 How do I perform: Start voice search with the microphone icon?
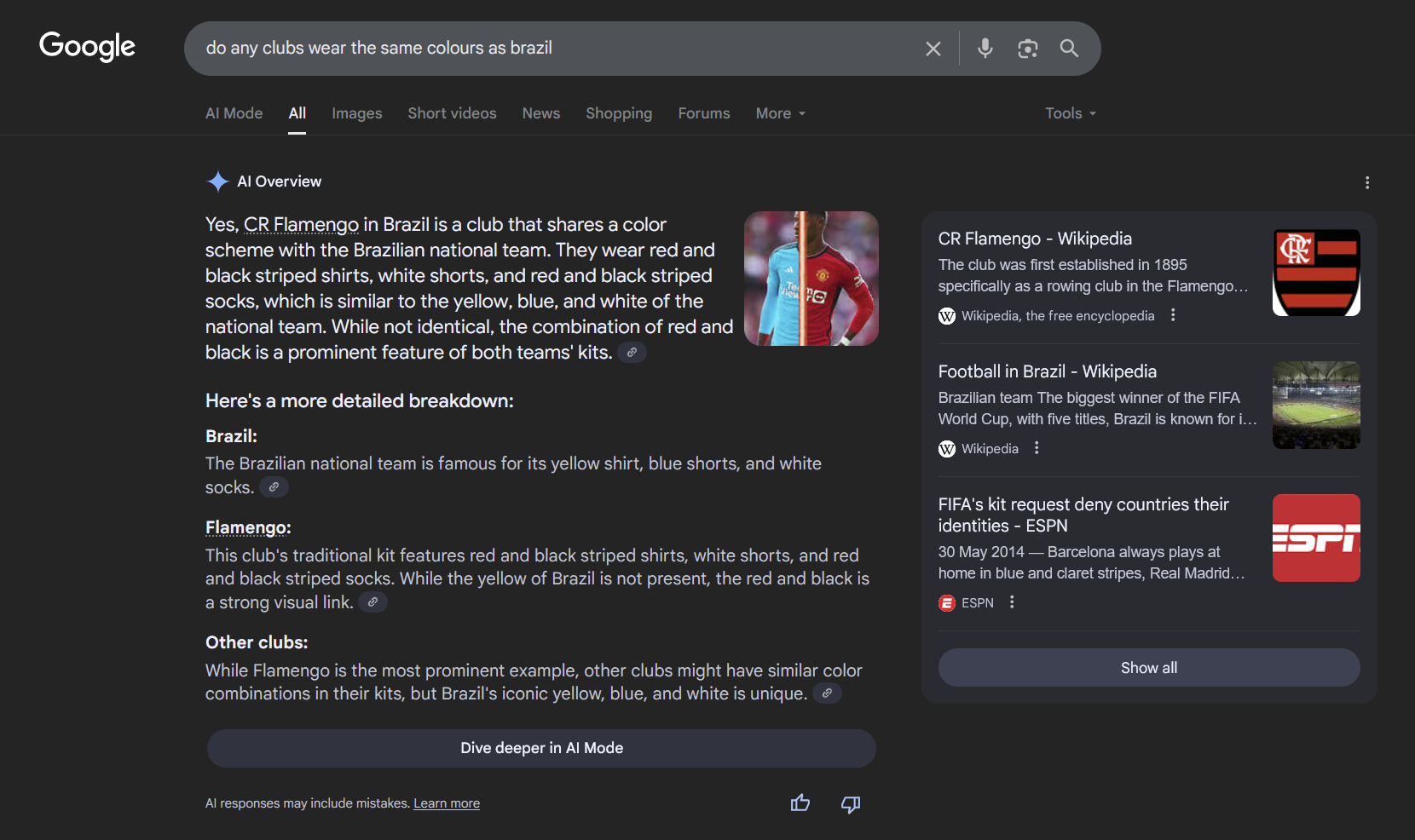click(985, 49)
